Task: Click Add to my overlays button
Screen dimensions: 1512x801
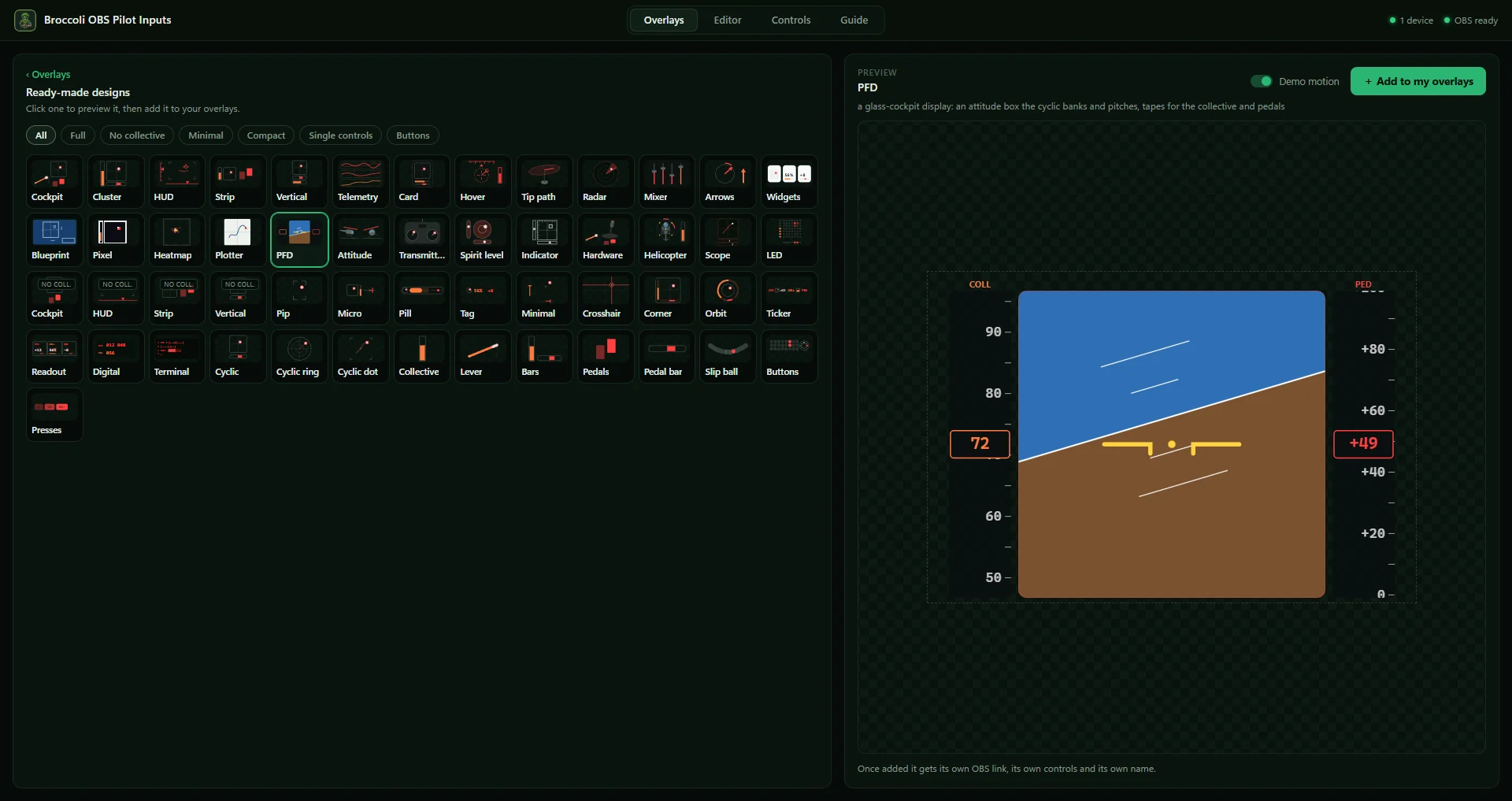Action: click(1417, 81)
